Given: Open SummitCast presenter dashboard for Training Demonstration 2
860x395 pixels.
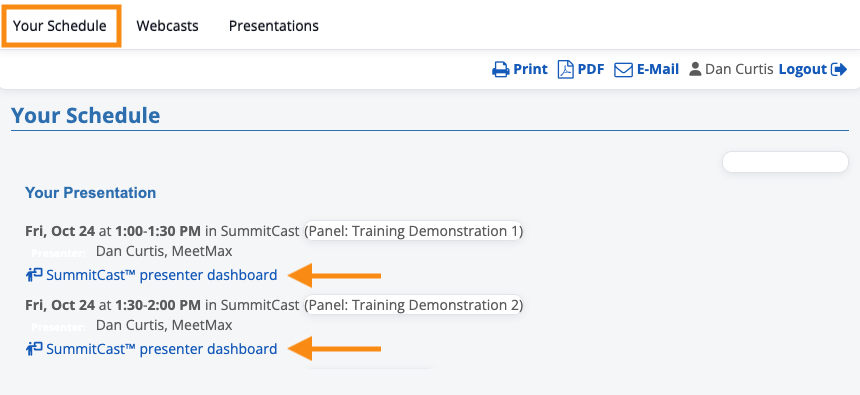Looking at the screenshot, I should coord(162,348).
